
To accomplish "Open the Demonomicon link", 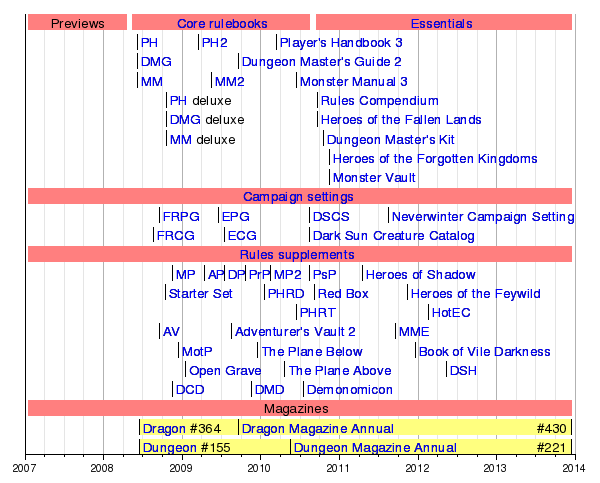I will pyautogui.click(x=350, y=390).
